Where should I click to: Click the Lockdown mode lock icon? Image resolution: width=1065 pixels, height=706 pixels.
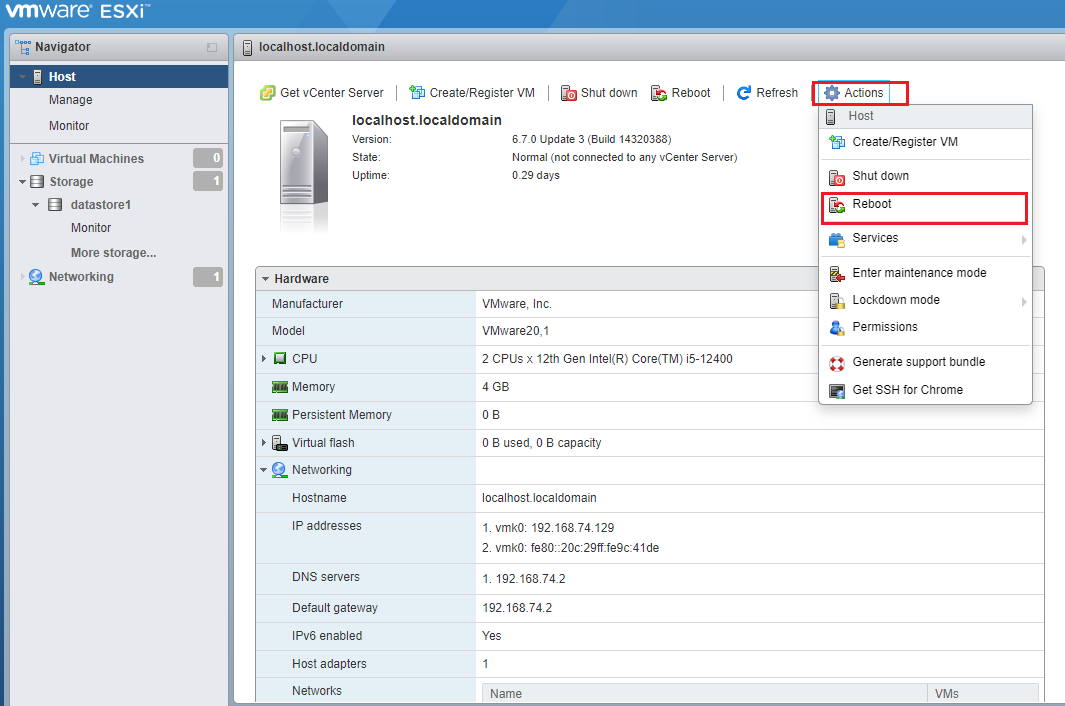837,300
